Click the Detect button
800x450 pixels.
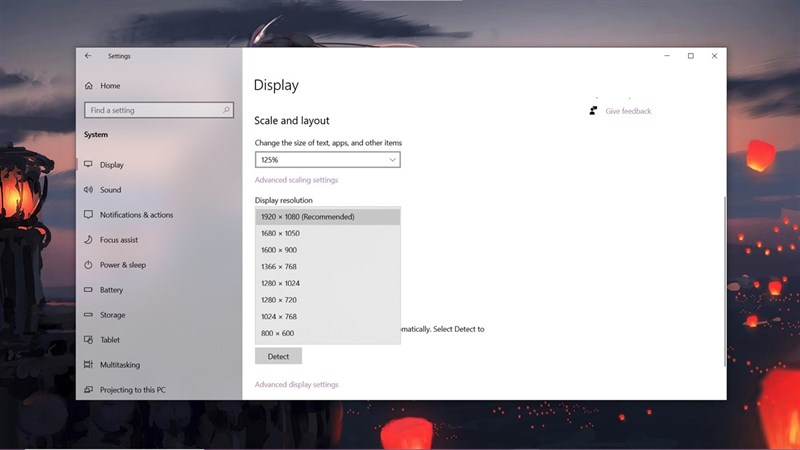point(279,356)
